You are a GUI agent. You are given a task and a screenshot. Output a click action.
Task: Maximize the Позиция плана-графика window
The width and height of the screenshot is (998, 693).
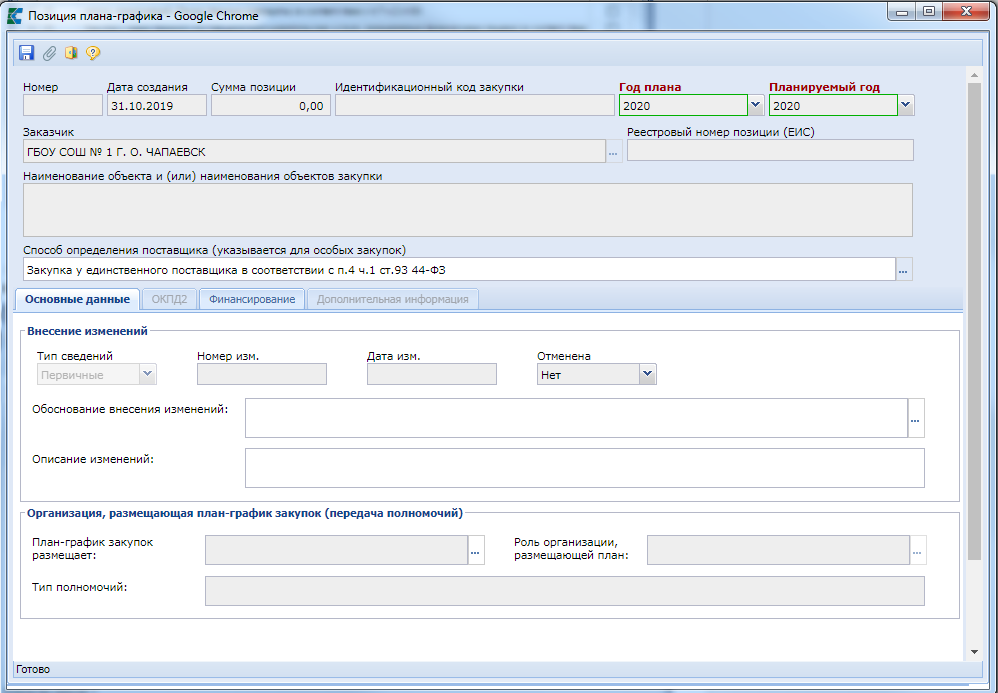coord(929,15)
